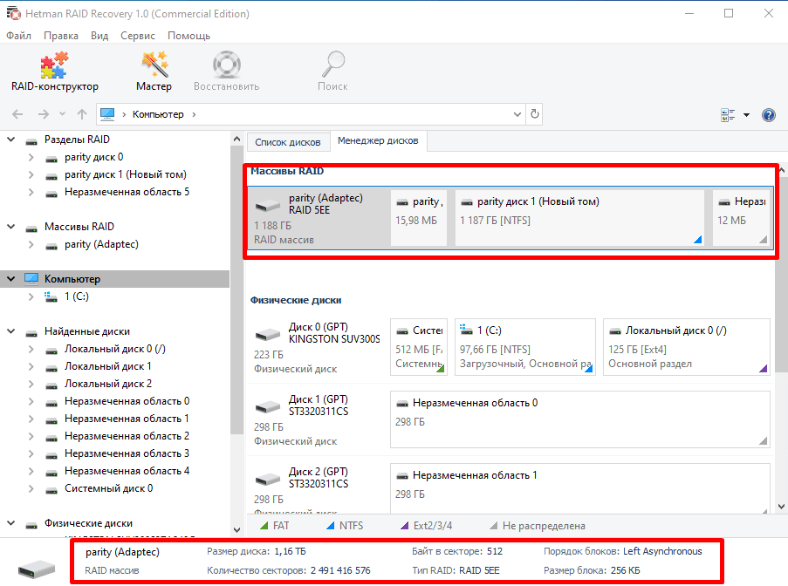This screenshot has width=788, height=586.
Task: Select Неразмеченная область 4 in tree
Action: (x=127, y=471)
